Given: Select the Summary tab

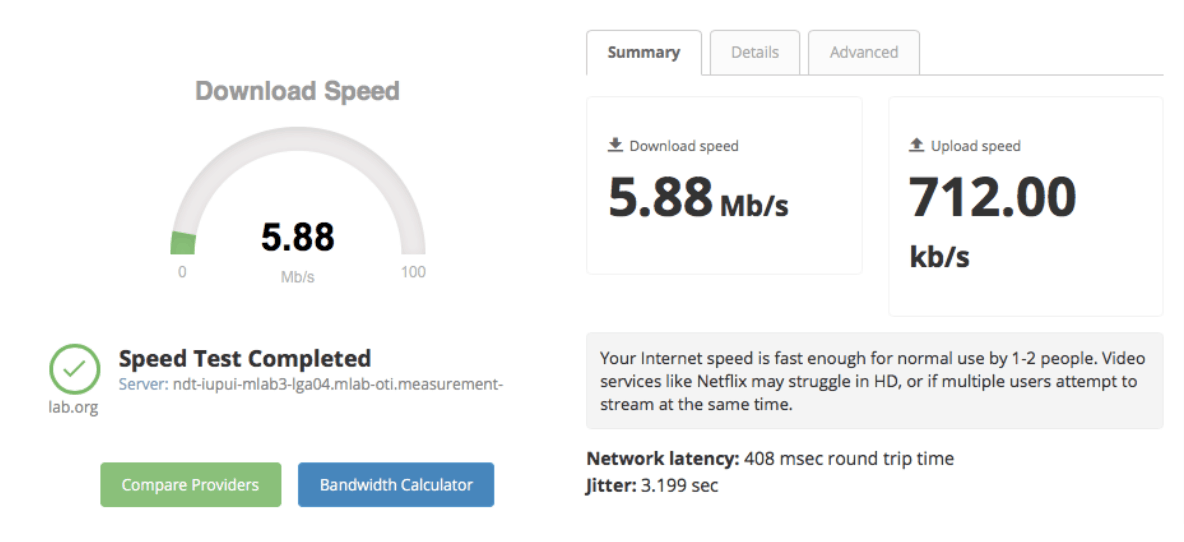Looking at the screenshot, I should (643, 52).
